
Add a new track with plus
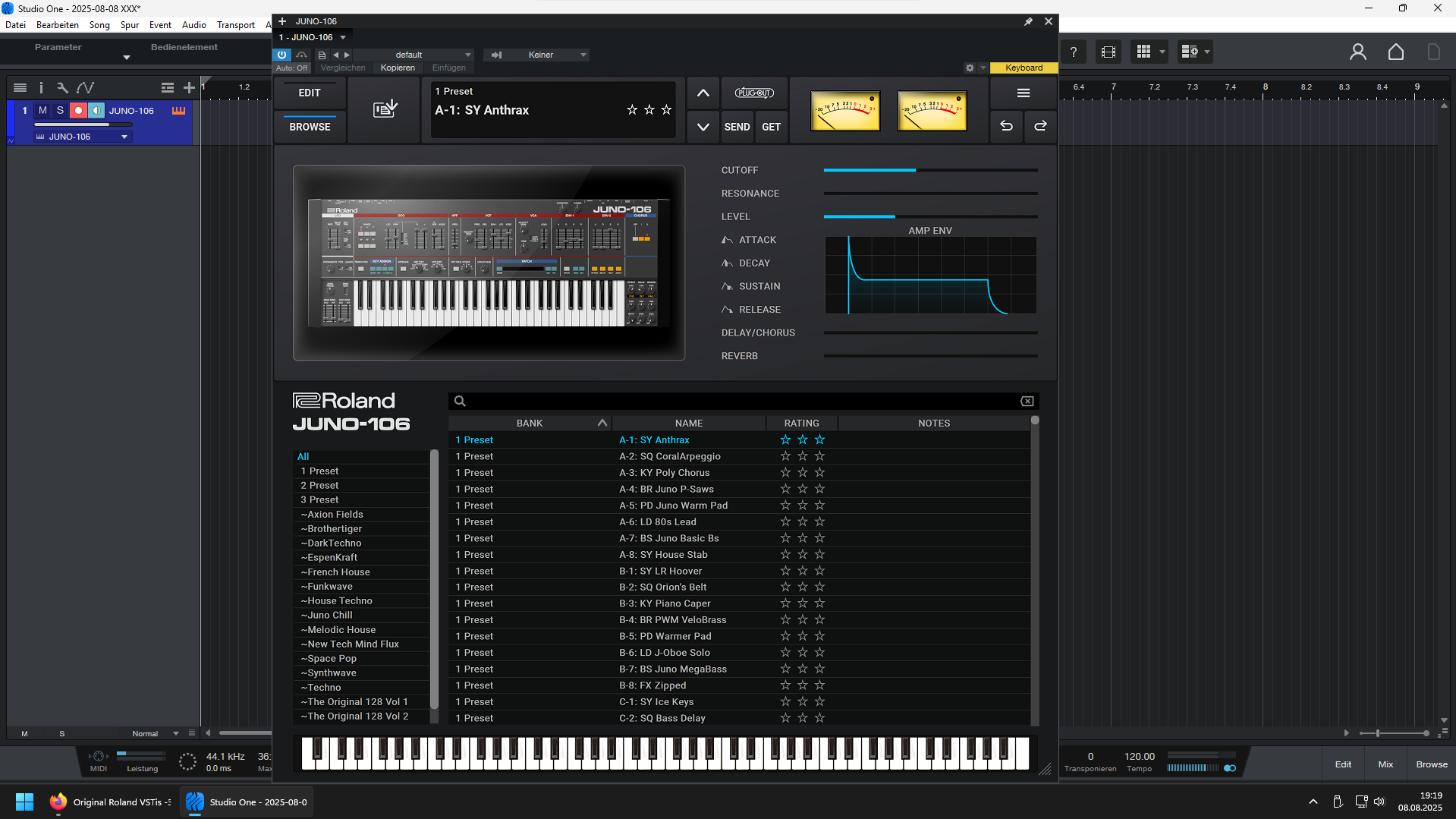click(x=189, y=88)
